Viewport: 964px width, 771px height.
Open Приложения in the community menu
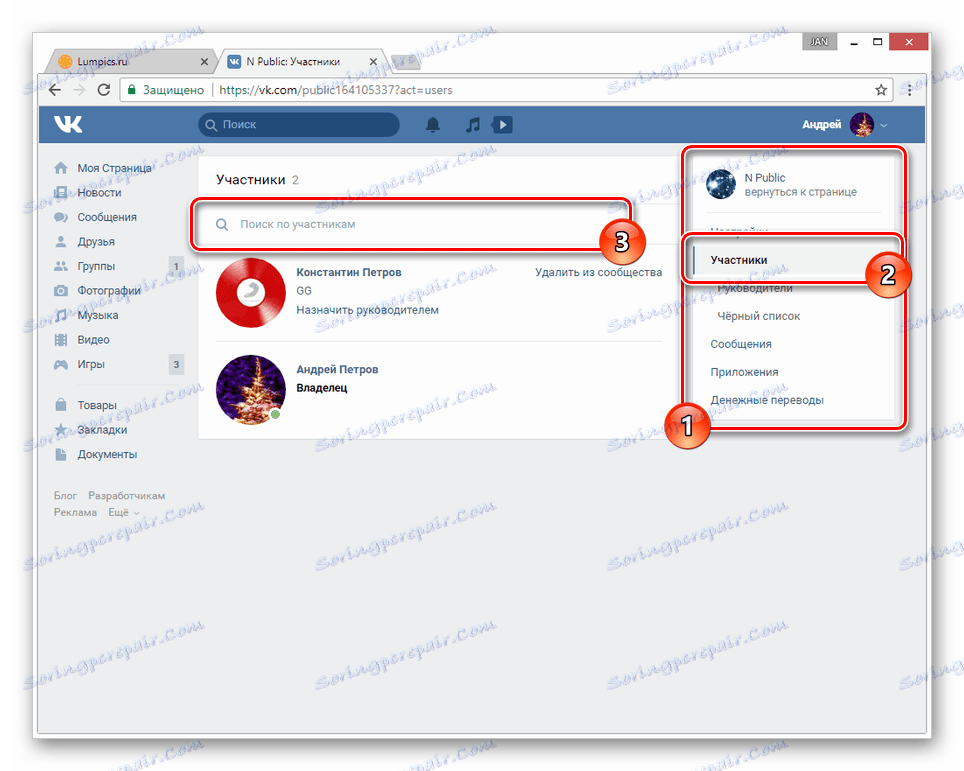[x=745, y=372]
